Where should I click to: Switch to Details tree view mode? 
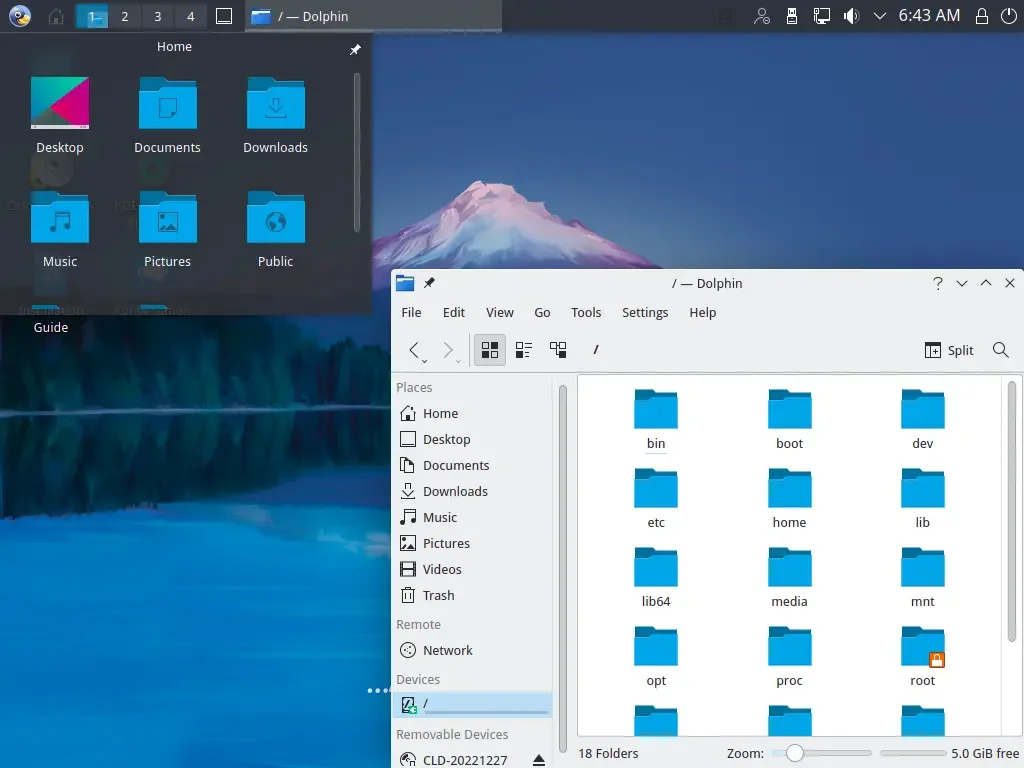coord(558,350)
